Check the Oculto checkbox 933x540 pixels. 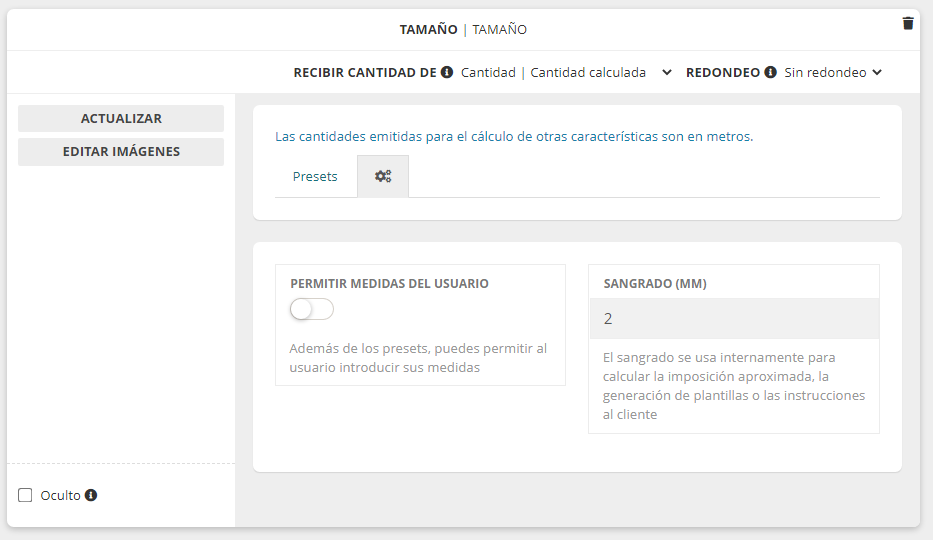click(x=26, y=495)
